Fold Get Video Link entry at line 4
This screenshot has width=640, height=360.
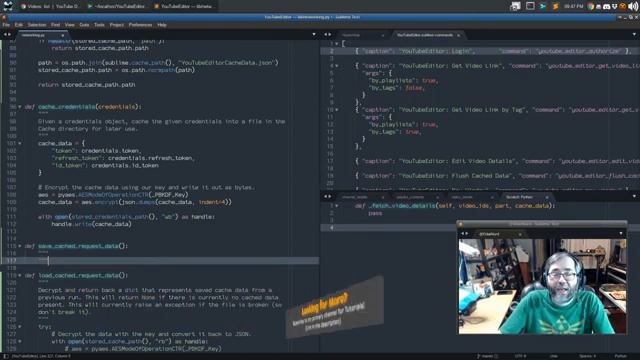(x=337, y=66)
